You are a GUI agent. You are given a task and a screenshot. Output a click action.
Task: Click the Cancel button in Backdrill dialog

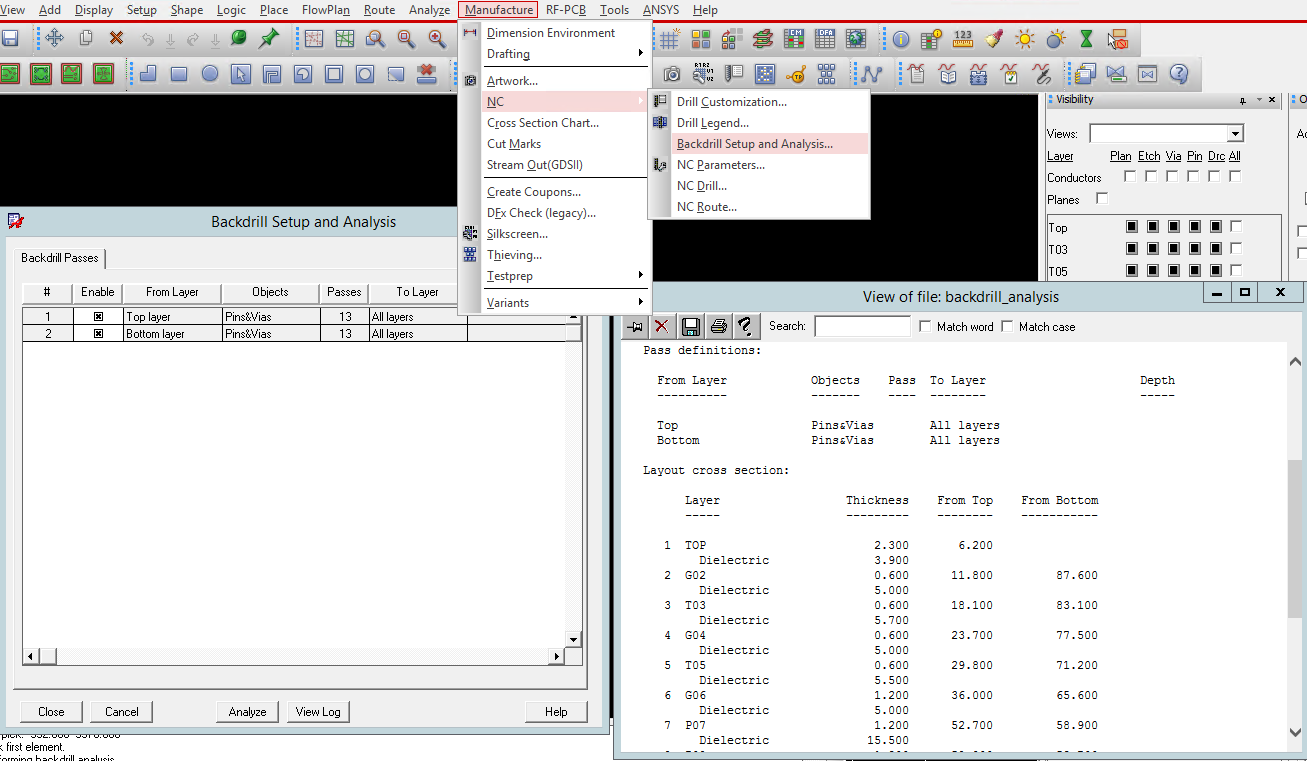pyautogui.click(x=122, y=712)
